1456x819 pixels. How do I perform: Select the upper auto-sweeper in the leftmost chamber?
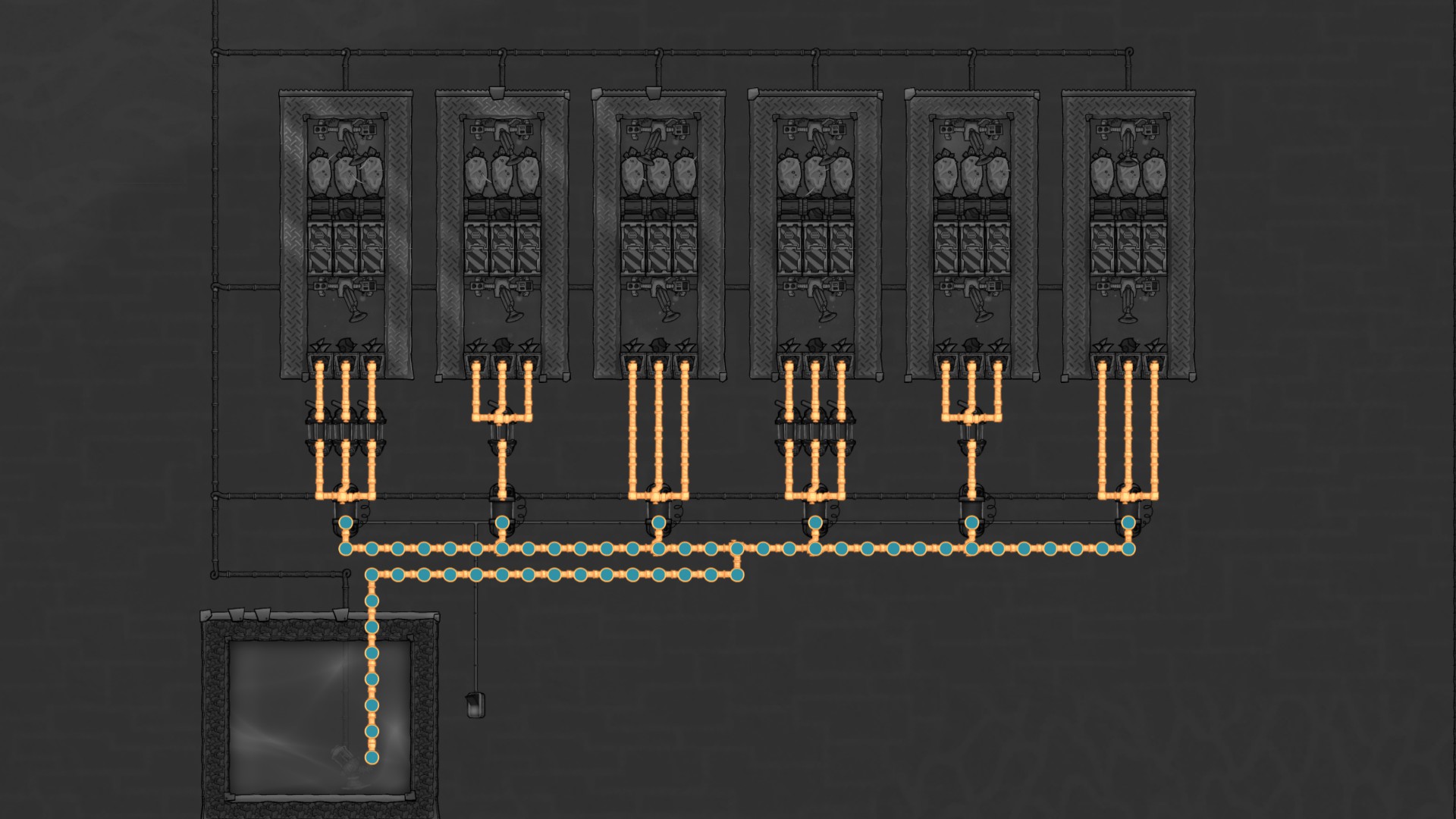[x=346, y=131]
